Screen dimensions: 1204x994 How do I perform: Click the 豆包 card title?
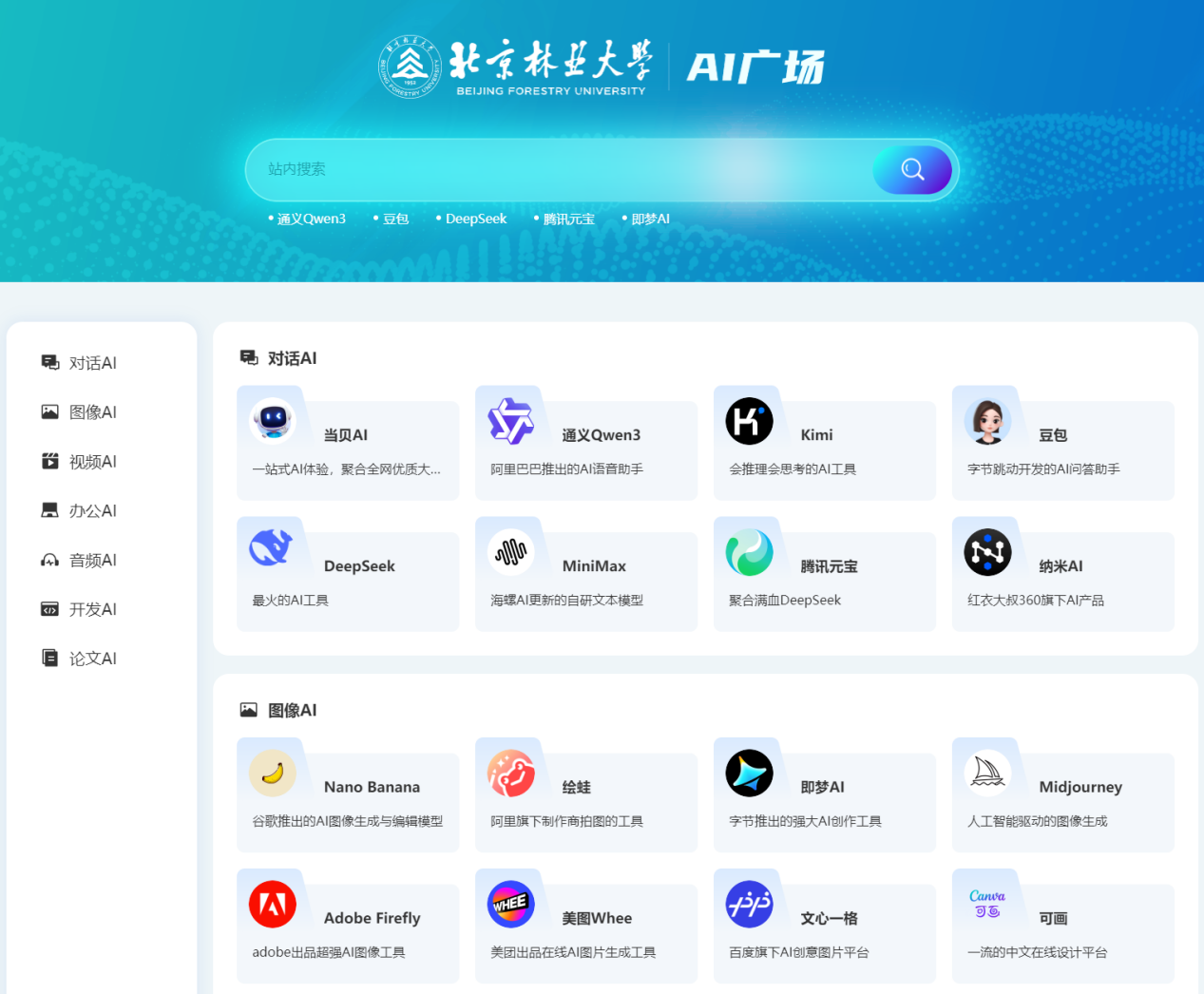point(1054,435)
